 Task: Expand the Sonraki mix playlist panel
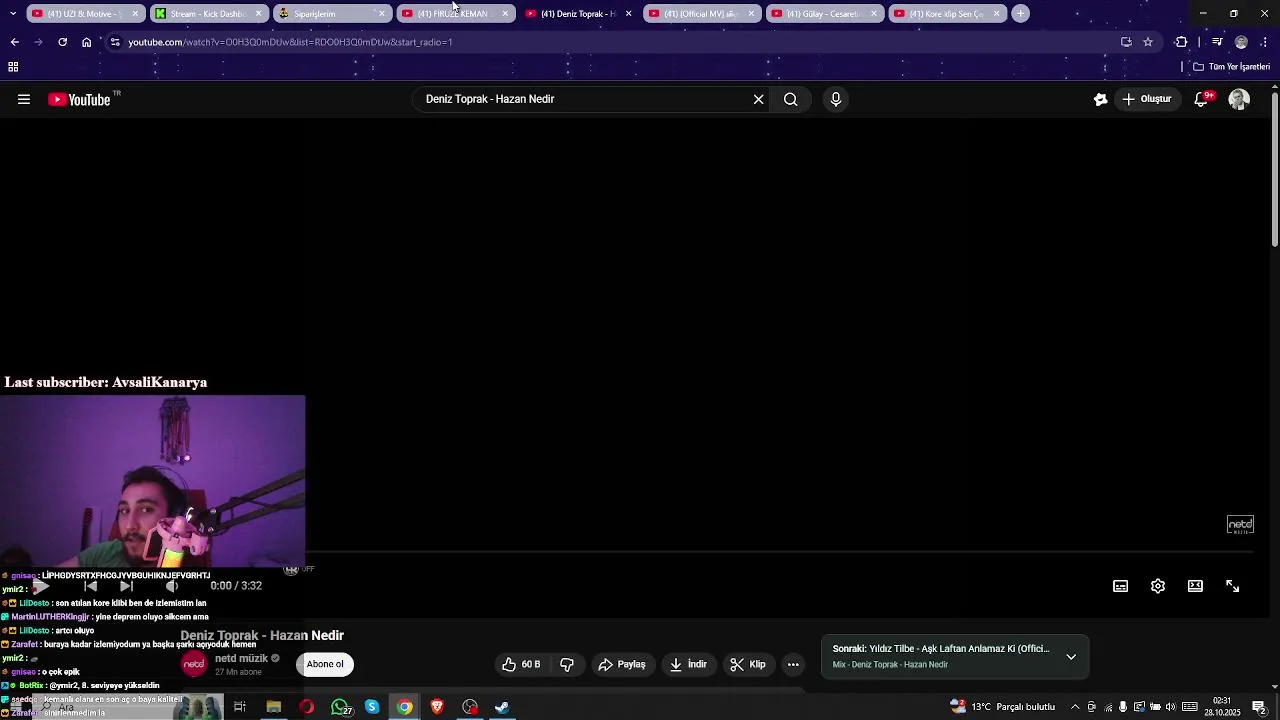[x=1071, y=657]
